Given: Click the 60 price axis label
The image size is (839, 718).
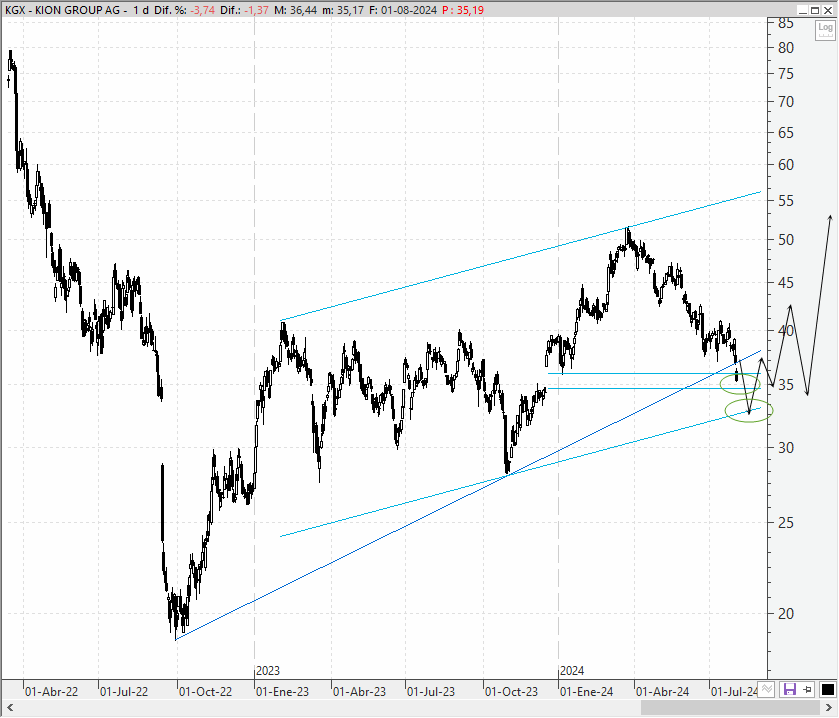Looking at the screenshot, I should tap(785, 165).
